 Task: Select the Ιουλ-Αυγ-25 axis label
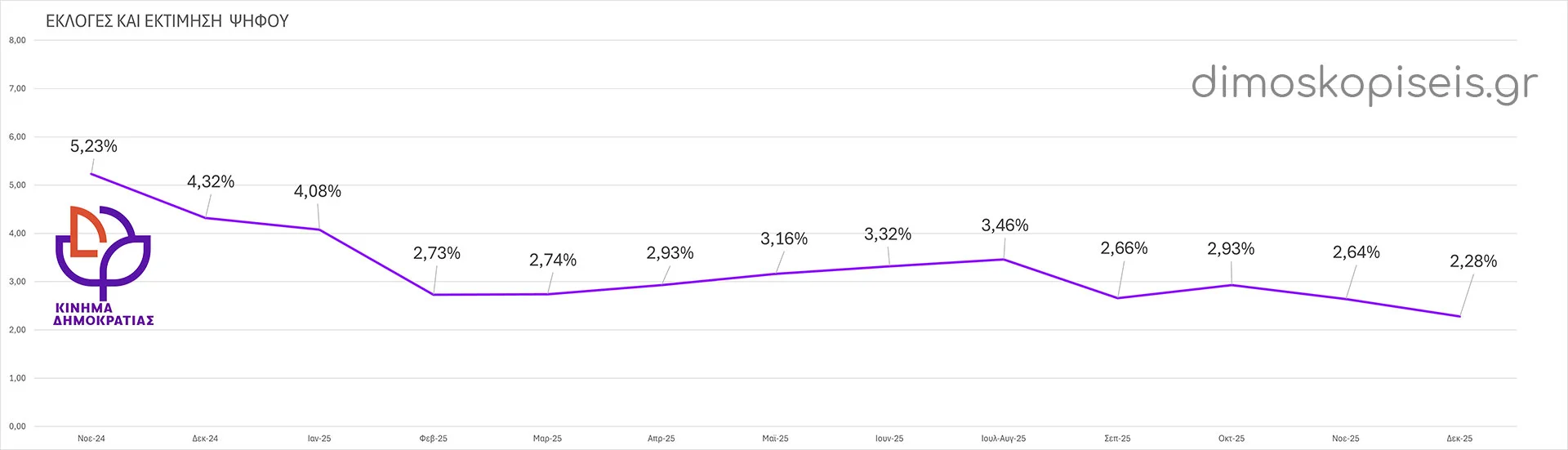[1004, 439]
